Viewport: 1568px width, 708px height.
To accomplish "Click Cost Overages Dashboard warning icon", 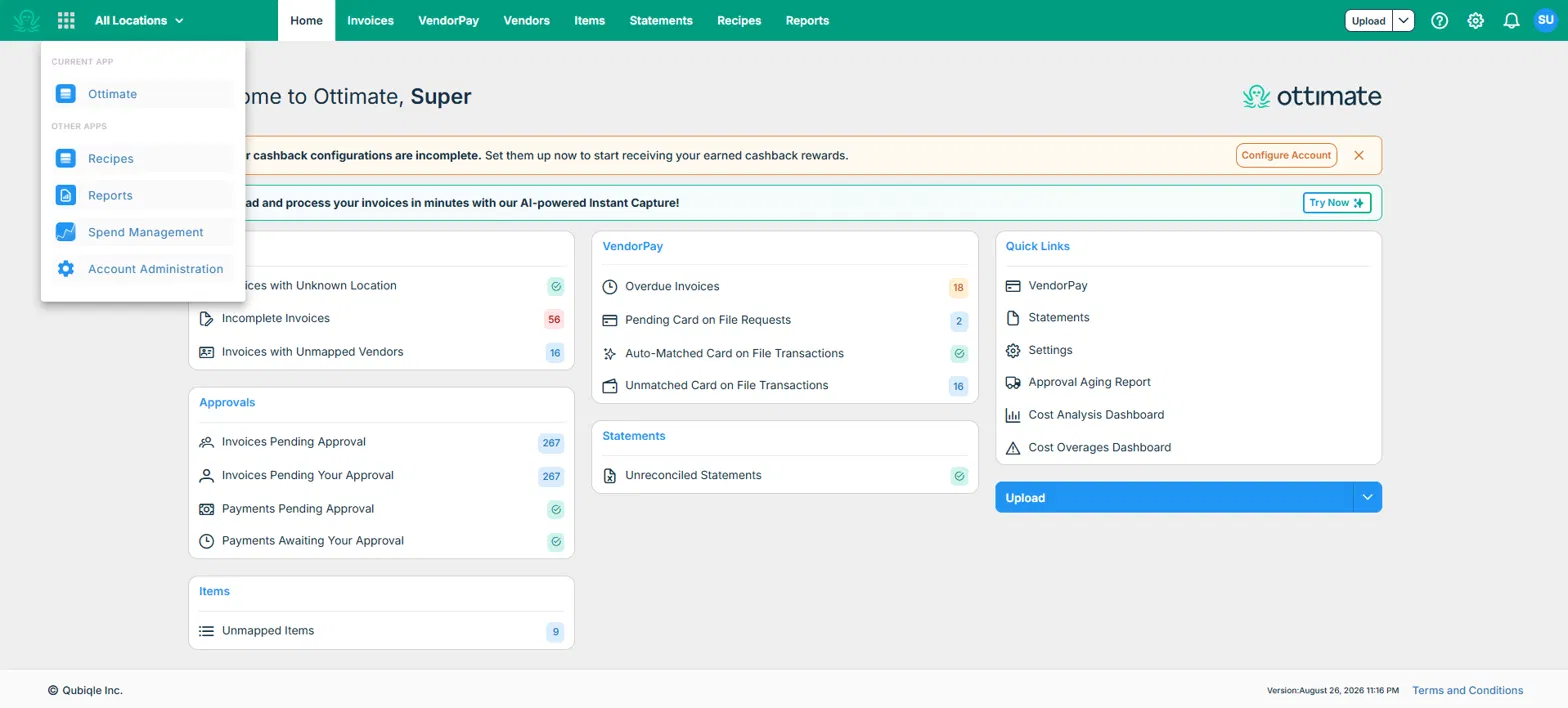I will tap(1013, 448).
